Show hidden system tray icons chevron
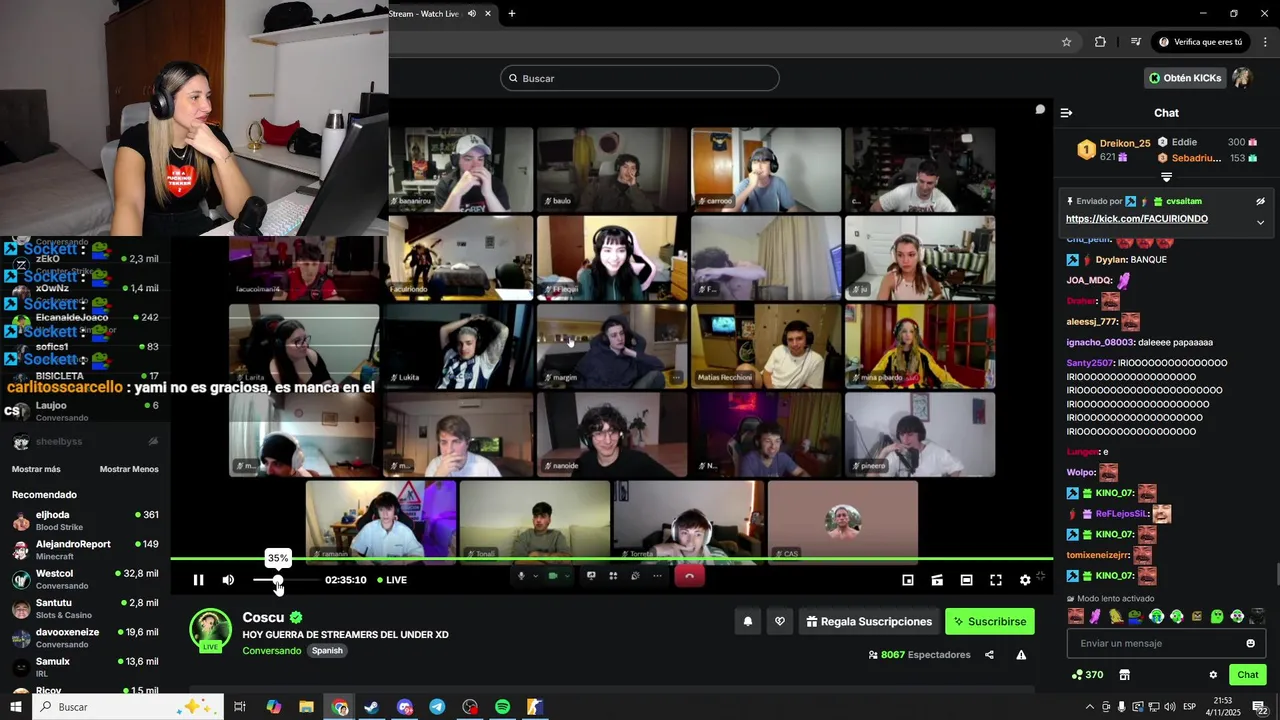Viewport: 1280px width, 720px height. tap(1090, 707)
